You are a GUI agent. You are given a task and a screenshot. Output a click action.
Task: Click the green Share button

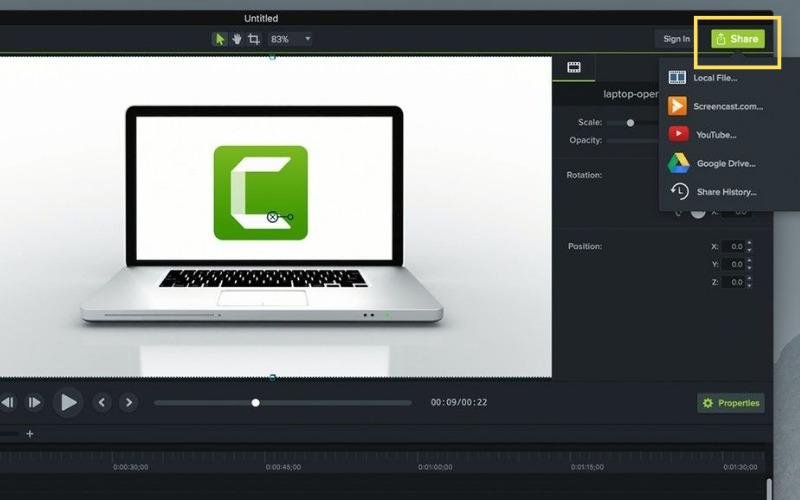coord(738,39)
